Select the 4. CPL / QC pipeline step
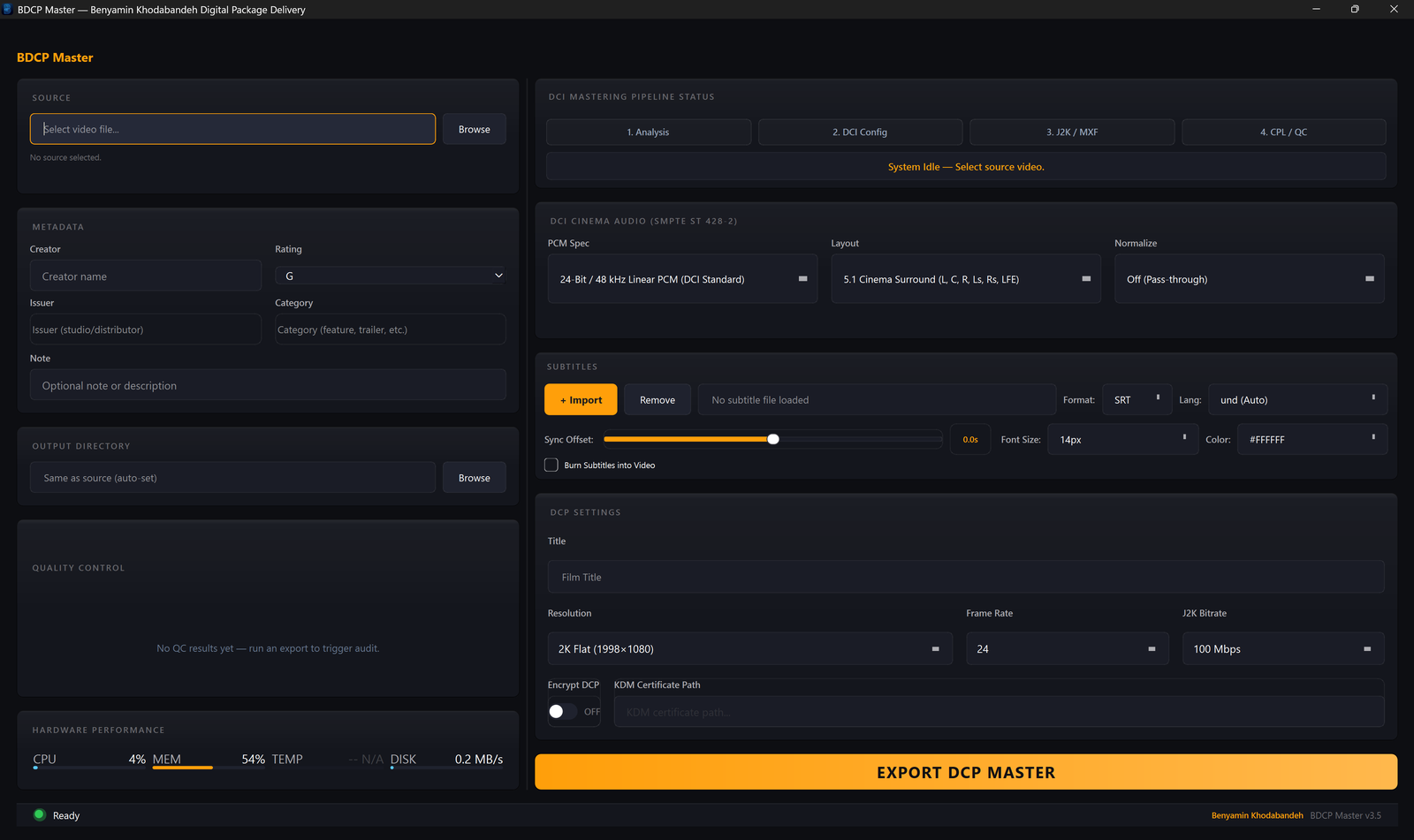This screenshot has width=1414, height=840. (x=1284, y=132)
